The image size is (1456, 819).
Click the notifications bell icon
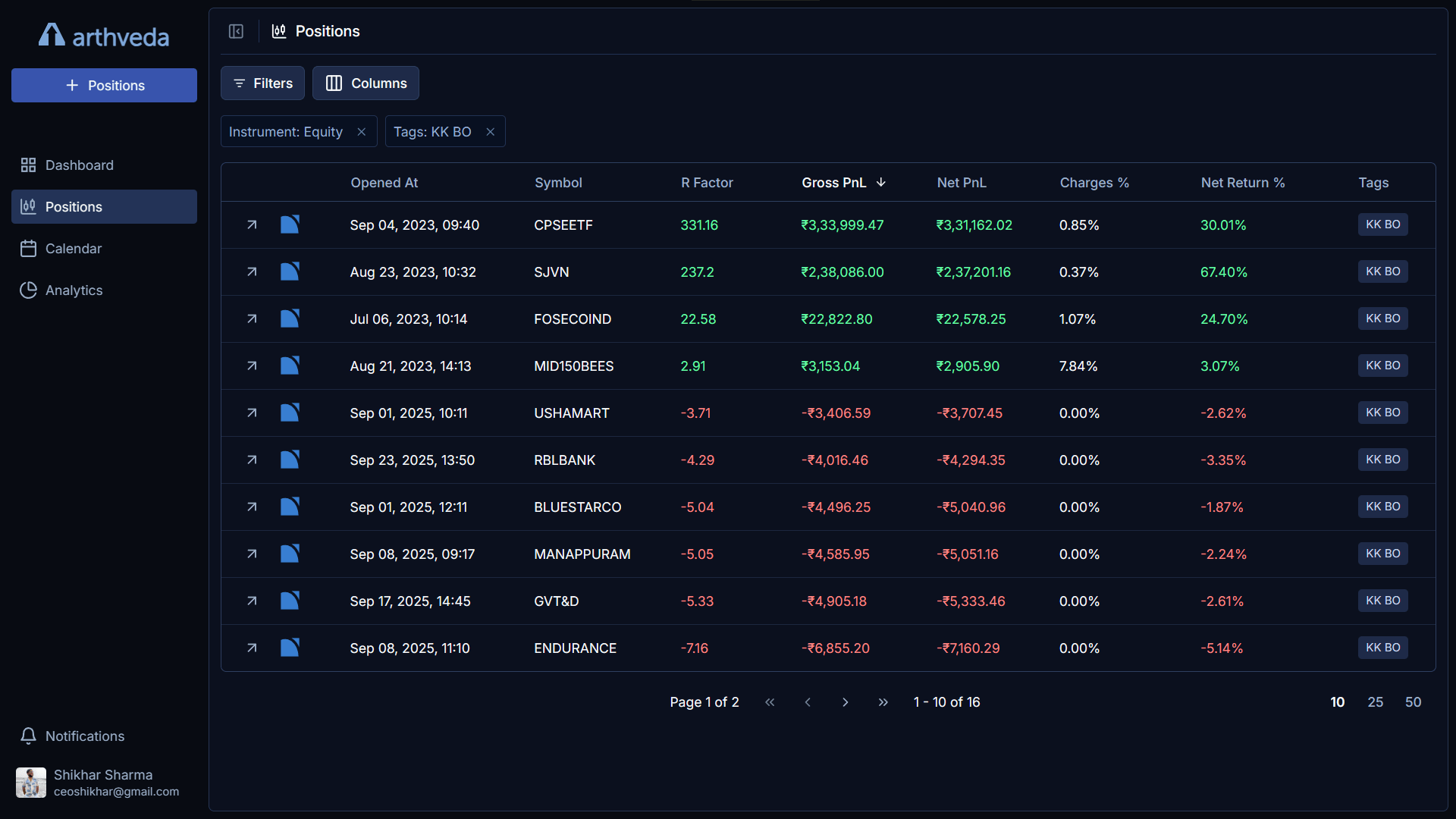pyautogui.click(x=28, y=736)
